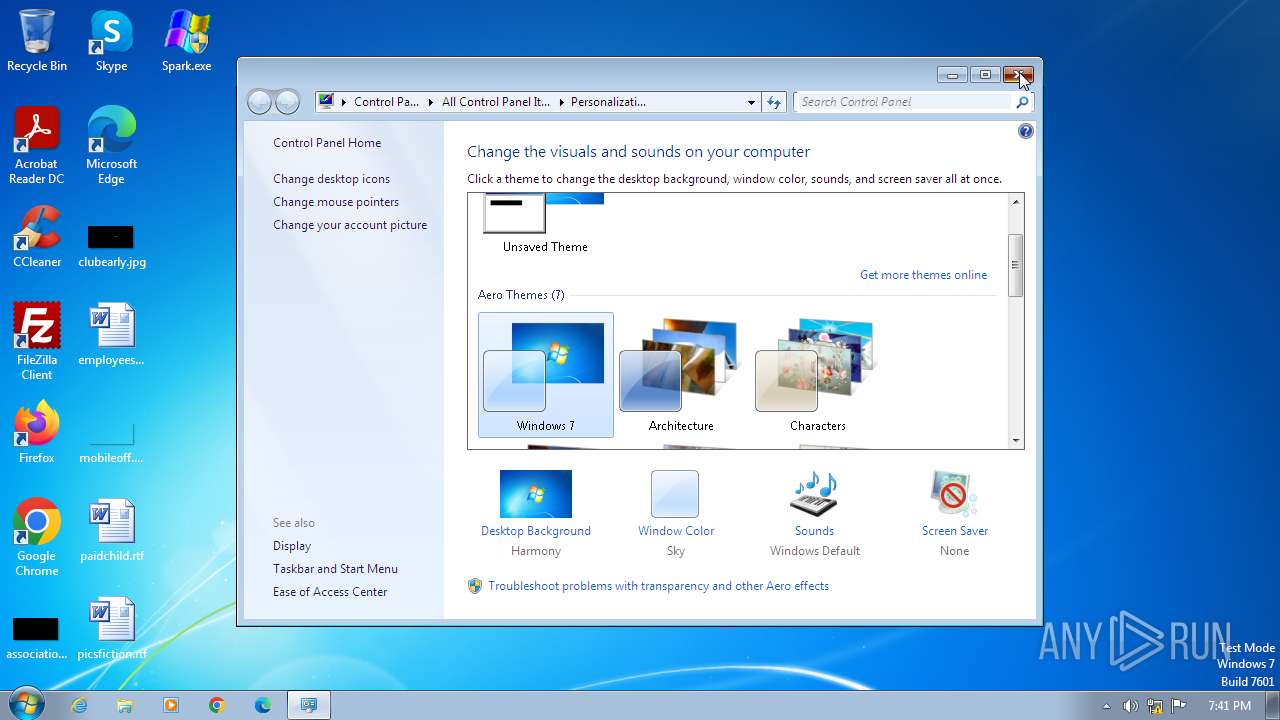Open Screen Saver settings
Screen dimensions: 1280x720
[x=954, y=514]
